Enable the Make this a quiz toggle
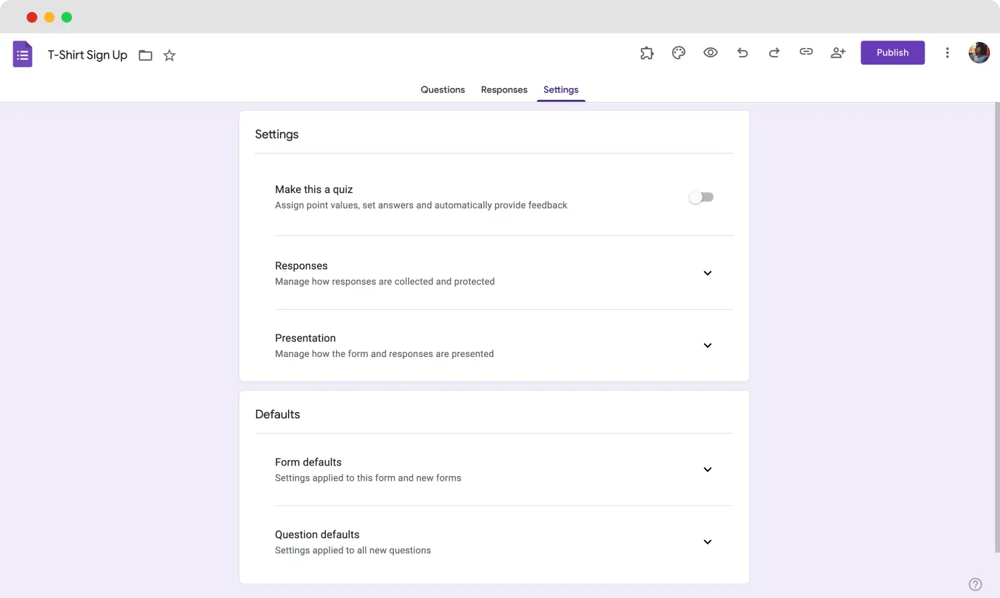 (x=701, y=197)
